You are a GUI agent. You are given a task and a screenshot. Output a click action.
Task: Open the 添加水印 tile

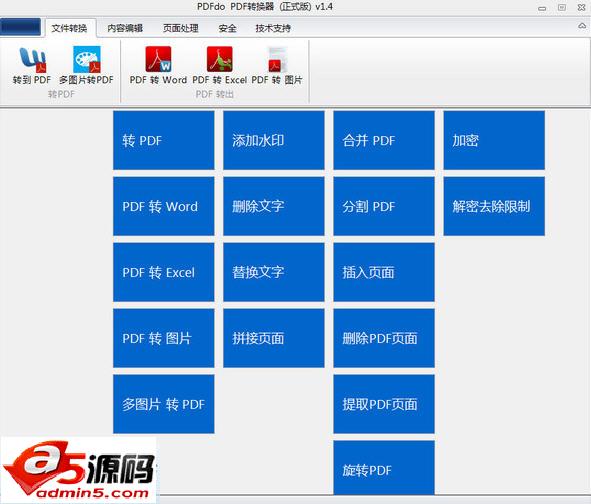tap(274, 140)
